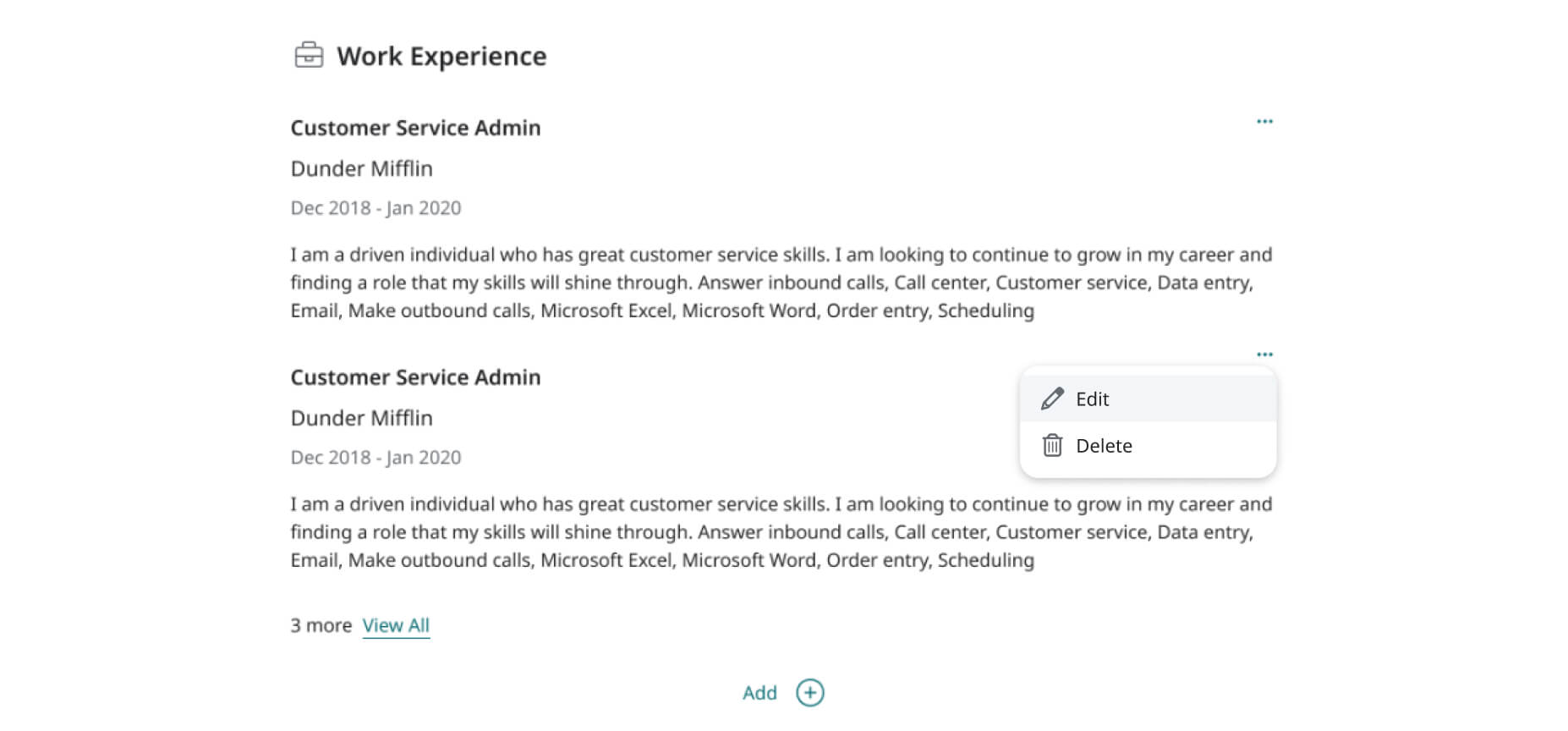Screen dimensions: 1568x731
Task: Click the first job description paragraph
Action: click(781, 283)
